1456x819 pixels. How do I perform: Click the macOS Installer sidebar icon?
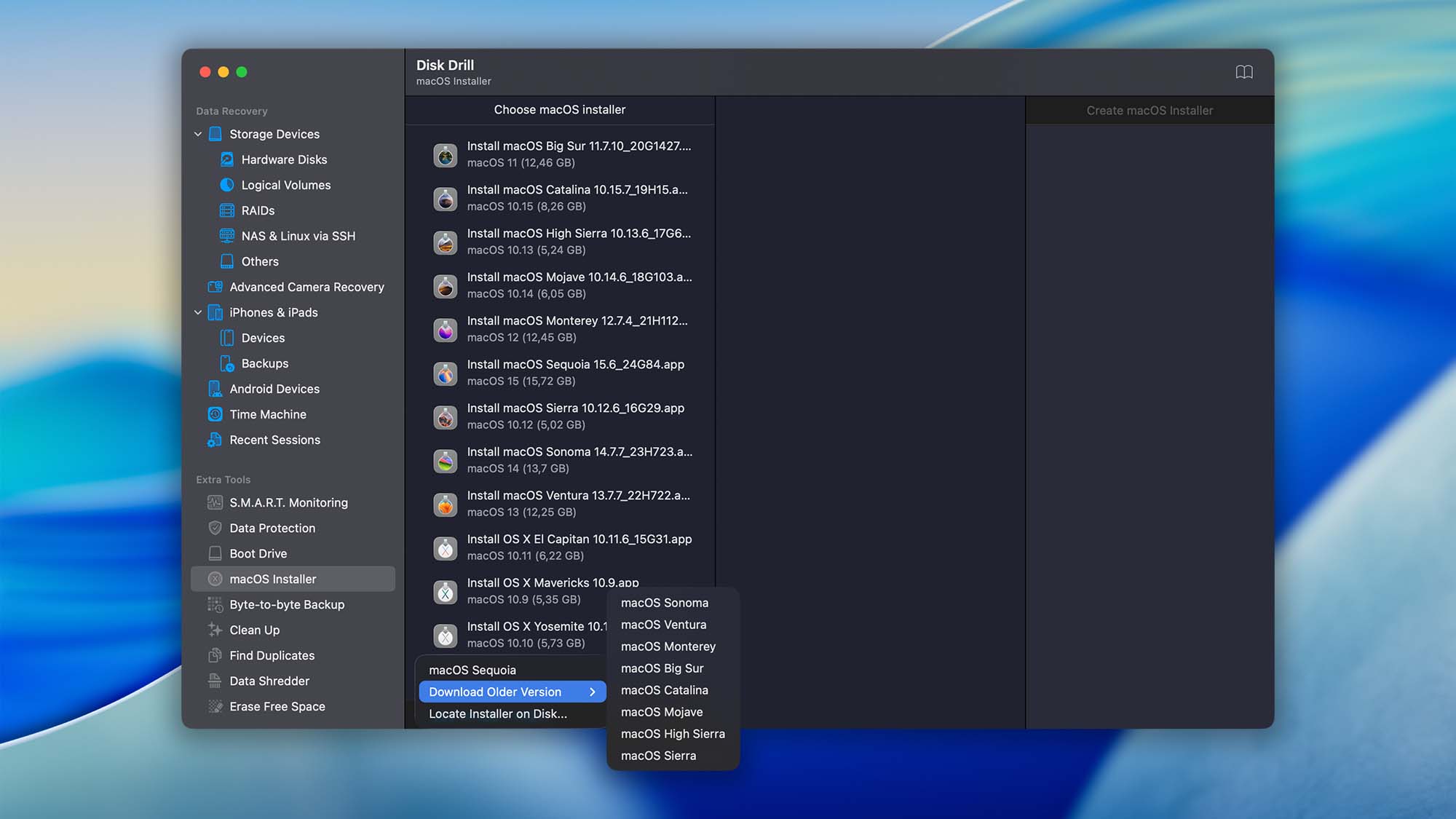(215, 579)
